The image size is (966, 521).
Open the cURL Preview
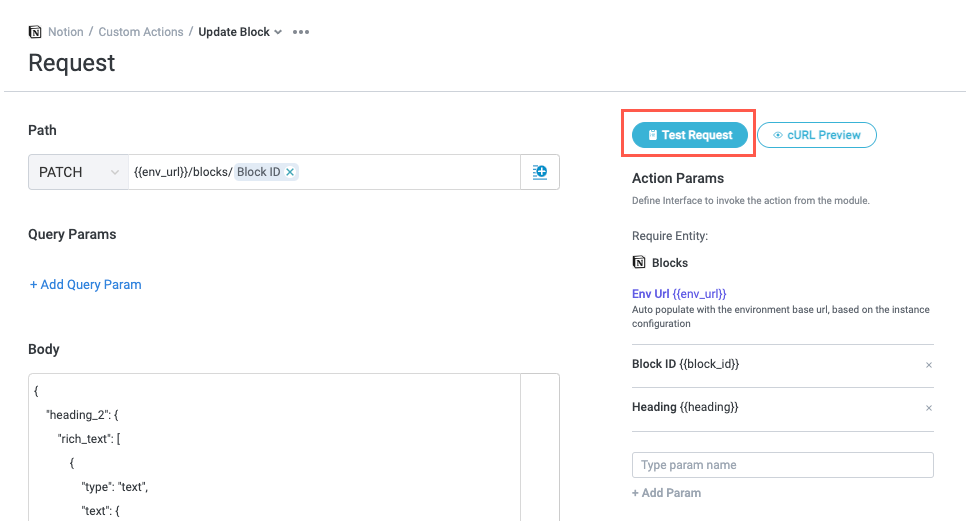tap(817, 135)
